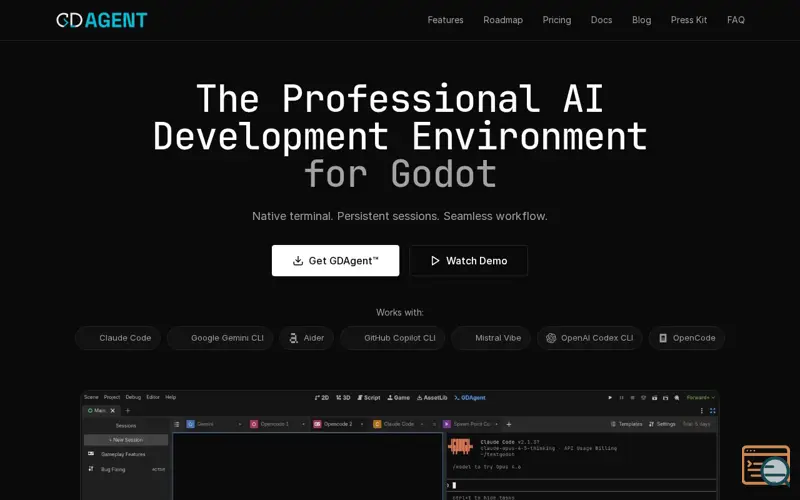
Task: Click the GDAgent logo in the header
Action: tap(102, 20)
